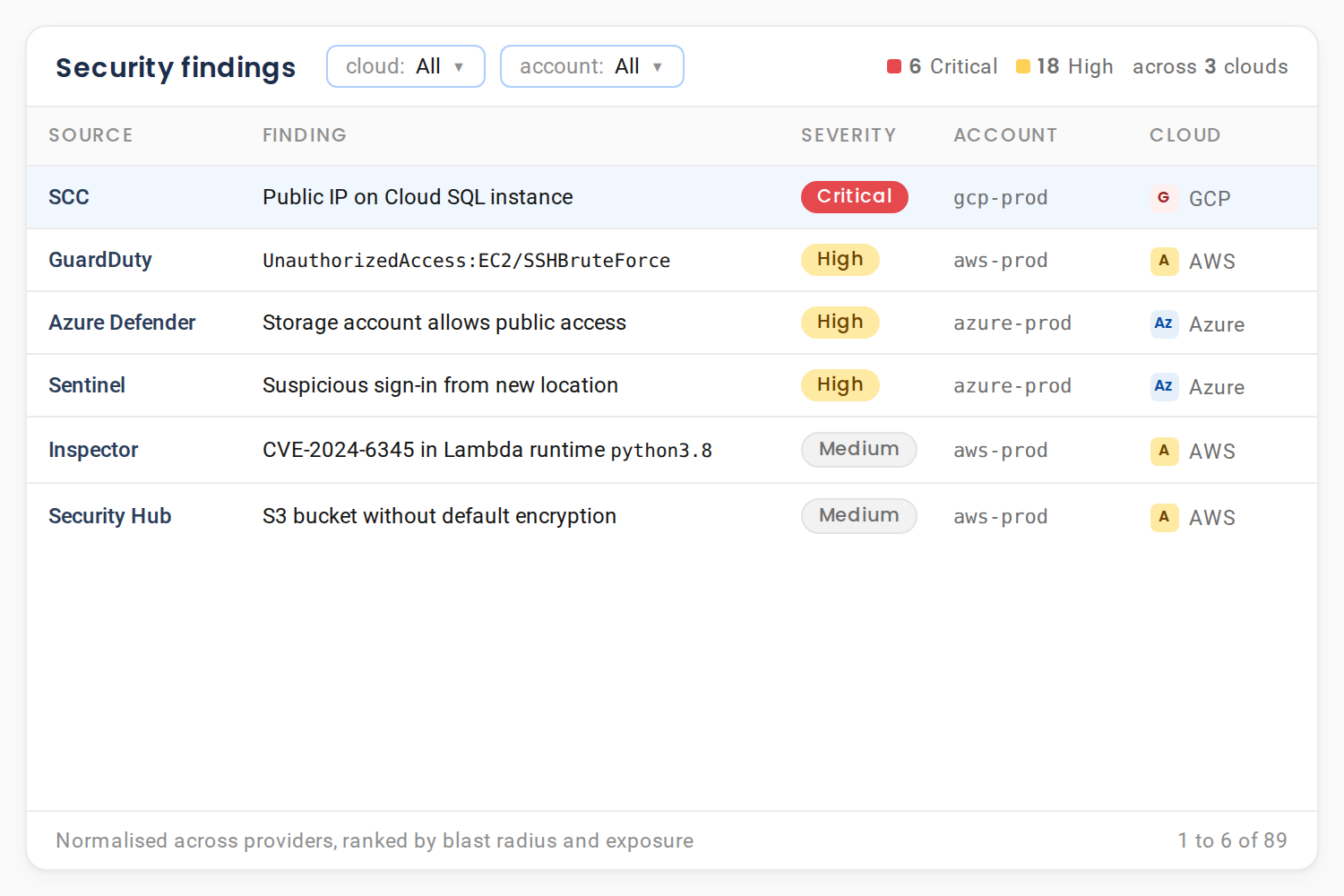Sort by the SEVERITY column header
Image resolution: width=1344 pixels, height=896 pixels.
point(849,135)
